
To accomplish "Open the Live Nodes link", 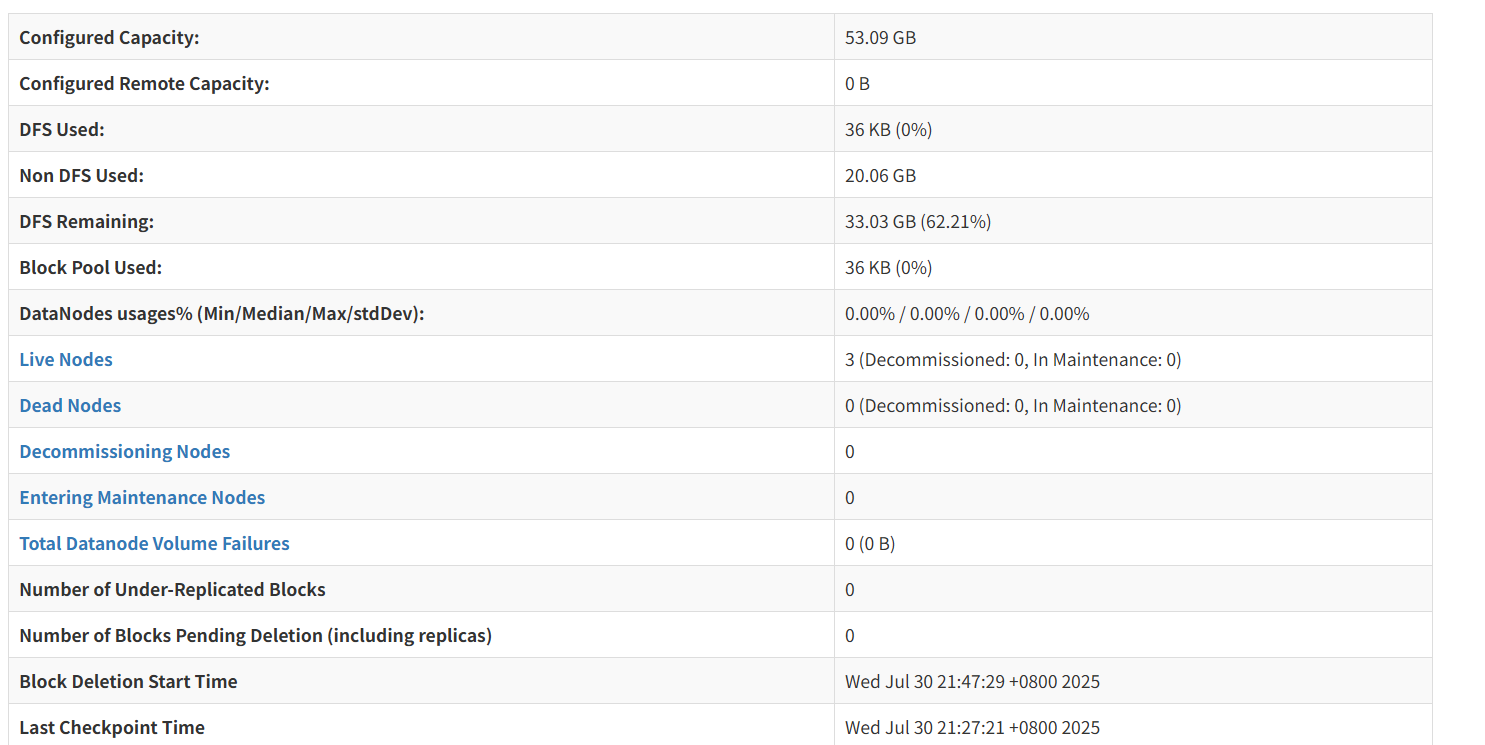I will click(x=66, y=360).
